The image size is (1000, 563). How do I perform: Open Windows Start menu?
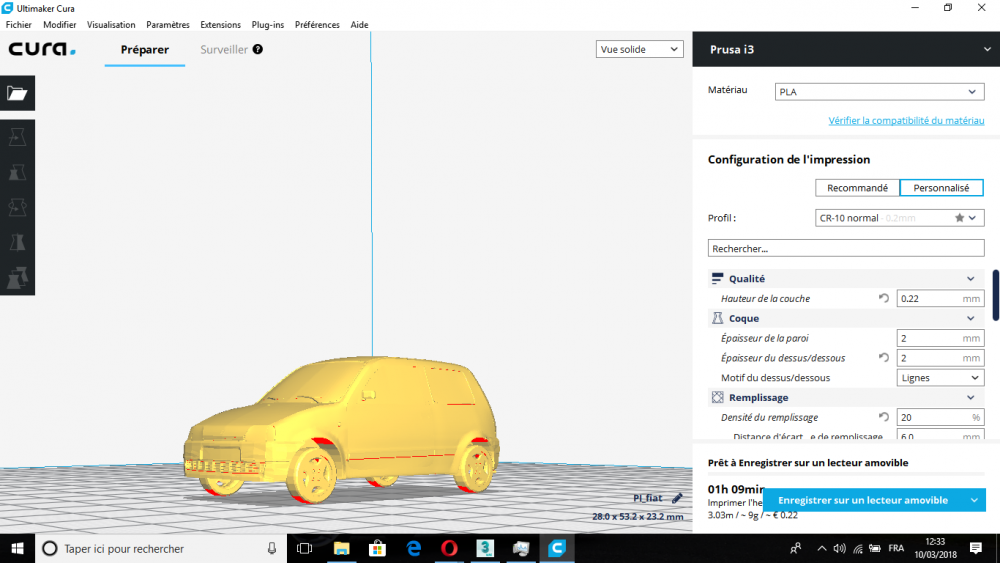click(17, 548)
